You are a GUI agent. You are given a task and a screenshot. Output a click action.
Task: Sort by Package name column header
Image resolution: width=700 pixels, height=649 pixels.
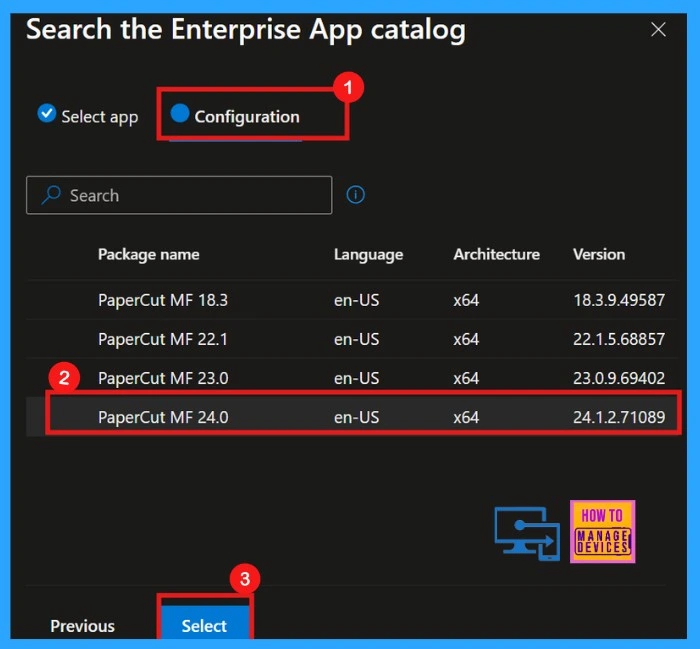click(x=149, y=254)
